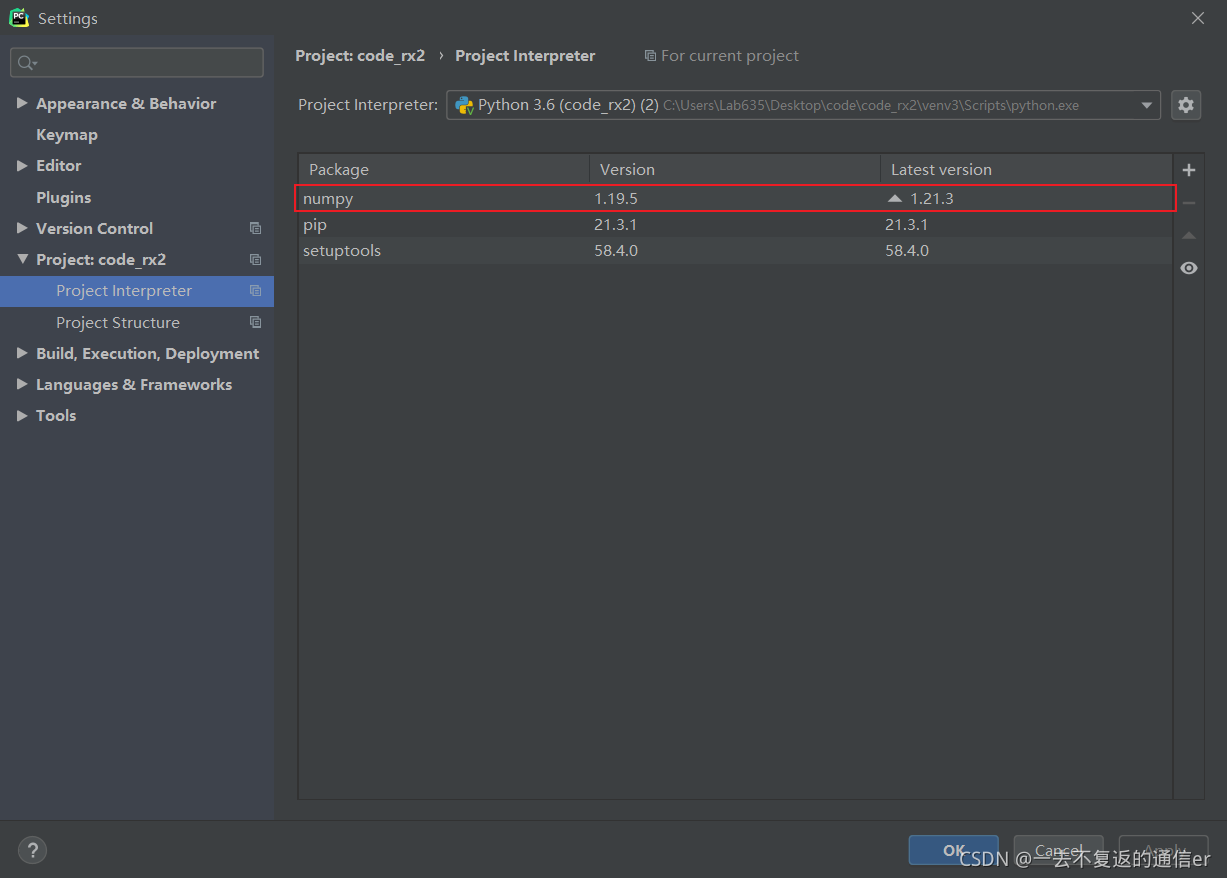Open Appearance & Behavior settings
Image resolution: width=1227 pixels, height=878 pixels.
(126, 103)
